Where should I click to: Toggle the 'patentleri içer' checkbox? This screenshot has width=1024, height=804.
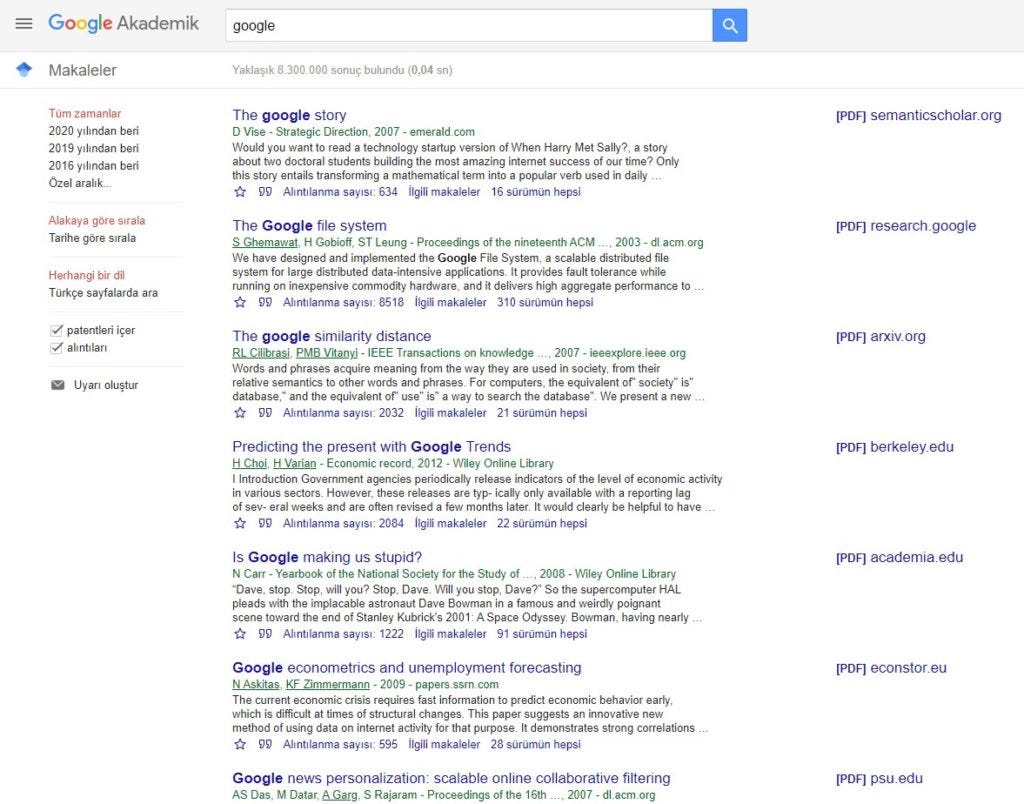[57, 330]
